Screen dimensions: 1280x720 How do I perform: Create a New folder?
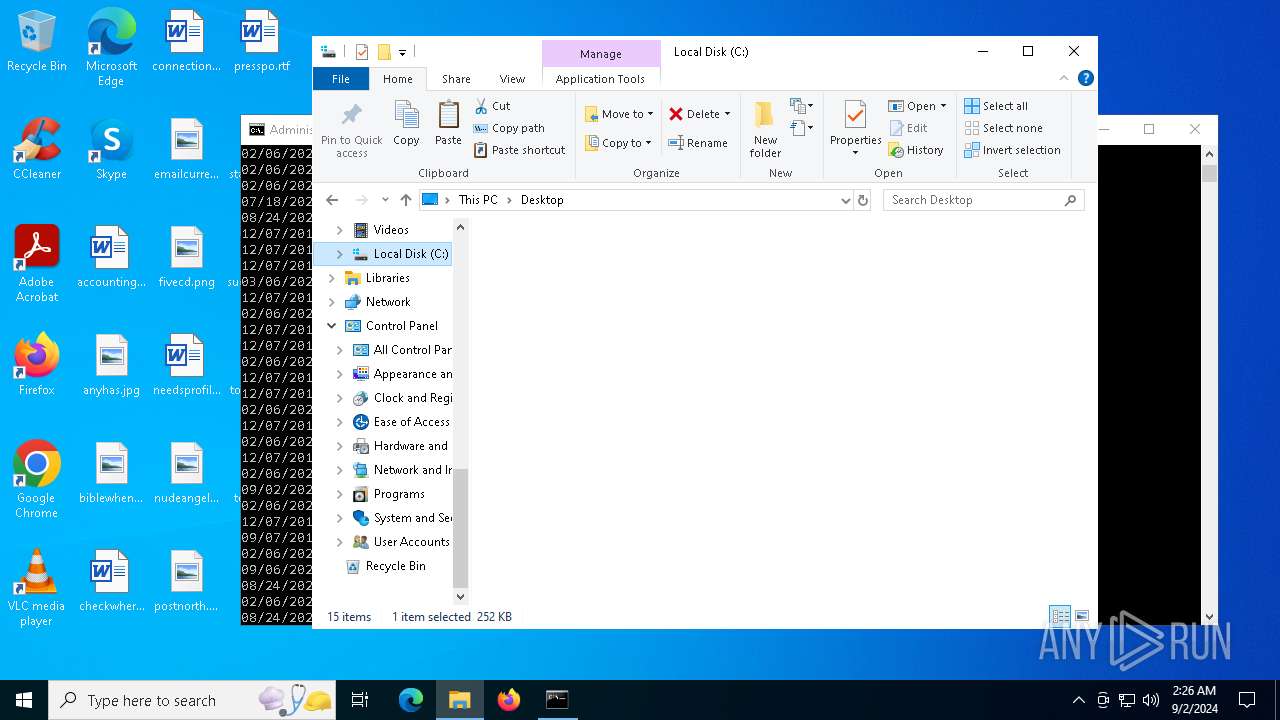[x=765, y=129]
